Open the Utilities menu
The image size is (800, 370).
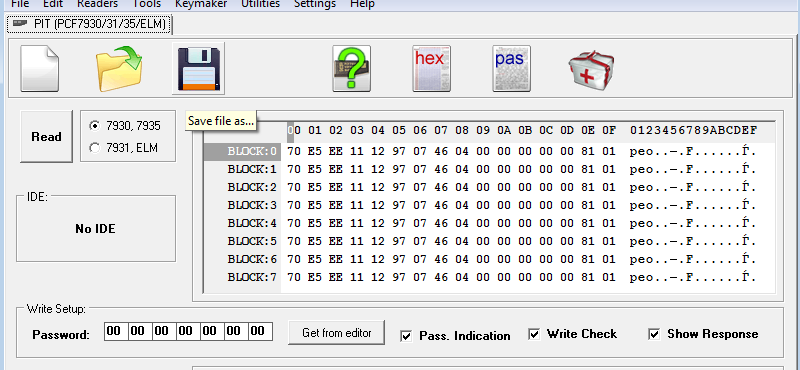tap(260, 4)
